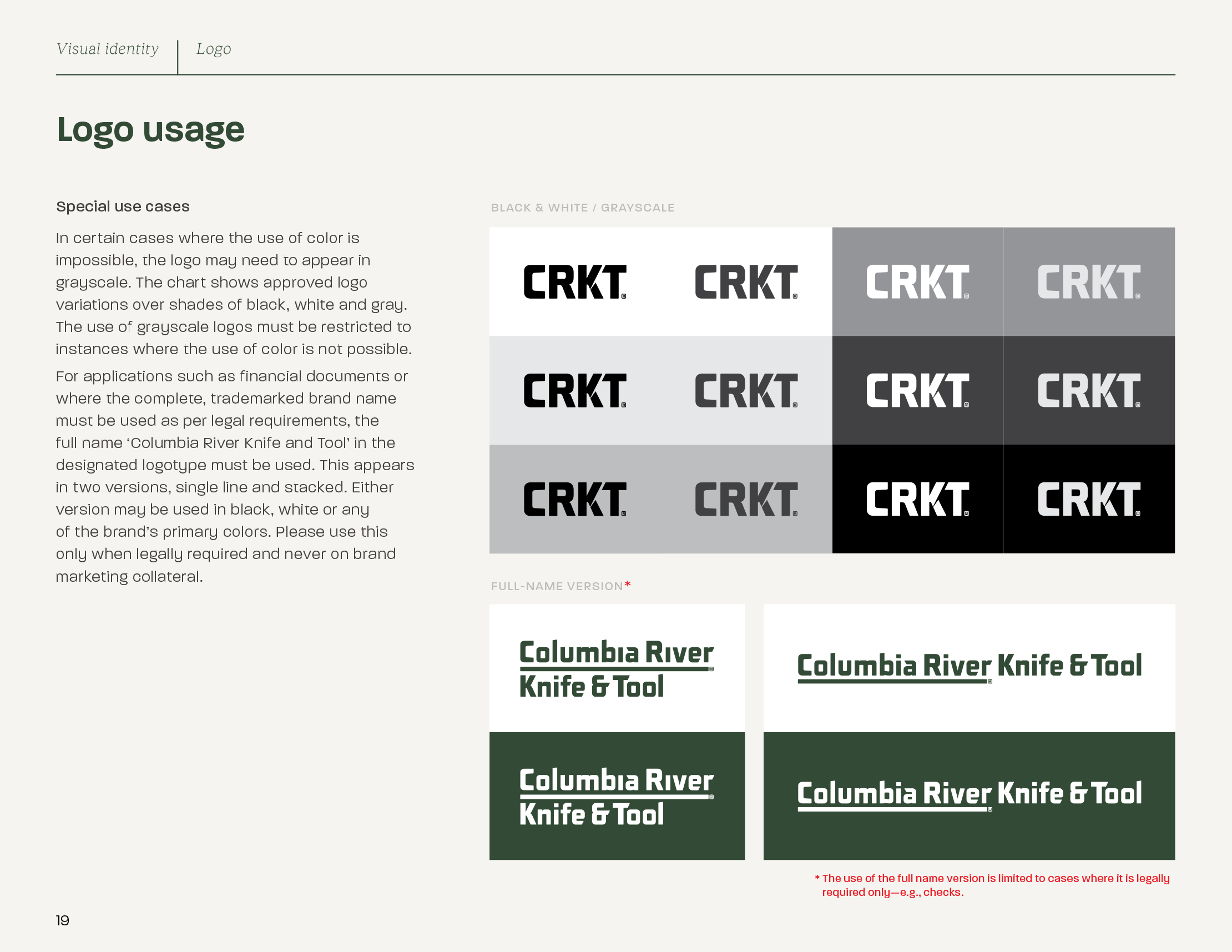Pick light gray CRKT logo on top-row medium gray tile
Screen dimensions: 1232x952
pyautogui.click(x=1089, y=281)
